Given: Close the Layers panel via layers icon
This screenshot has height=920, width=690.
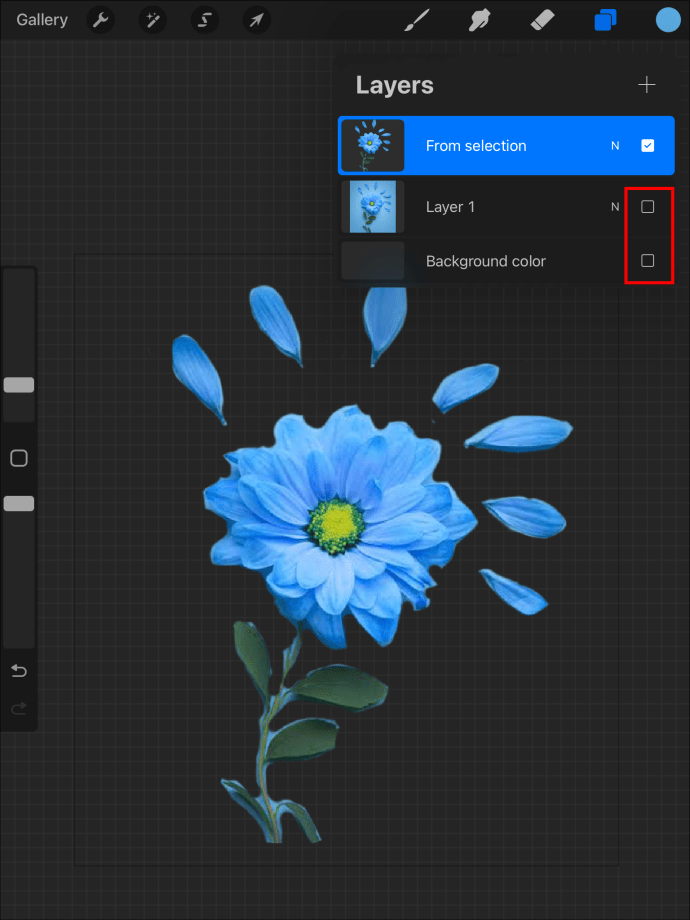Looking at the screenshot, I should point(605,20).
